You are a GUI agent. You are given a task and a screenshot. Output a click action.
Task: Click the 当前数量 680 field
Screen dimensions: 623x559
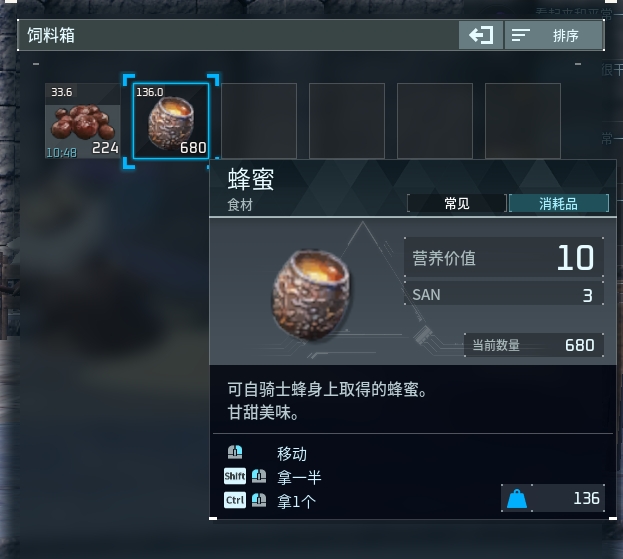(534, 345)
